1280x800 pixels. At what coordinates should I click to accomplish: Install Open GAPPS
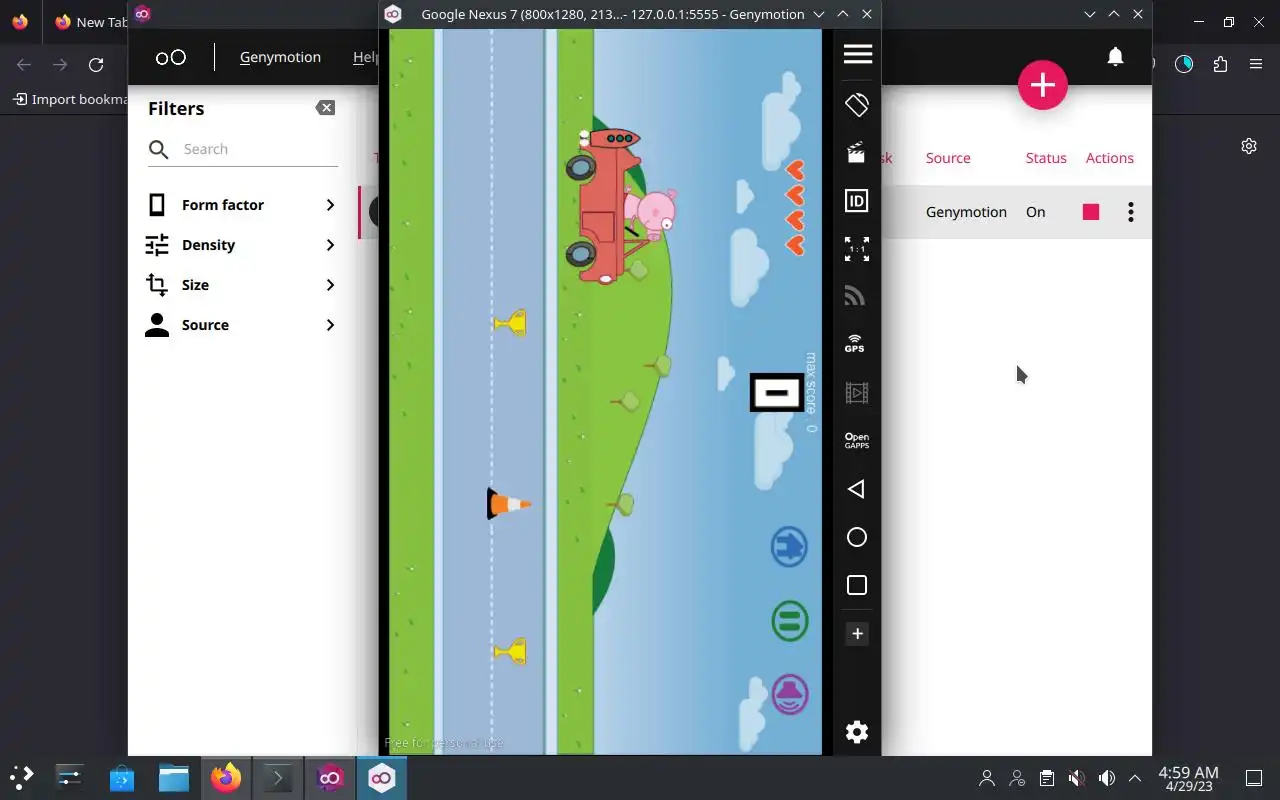(857, 440)
